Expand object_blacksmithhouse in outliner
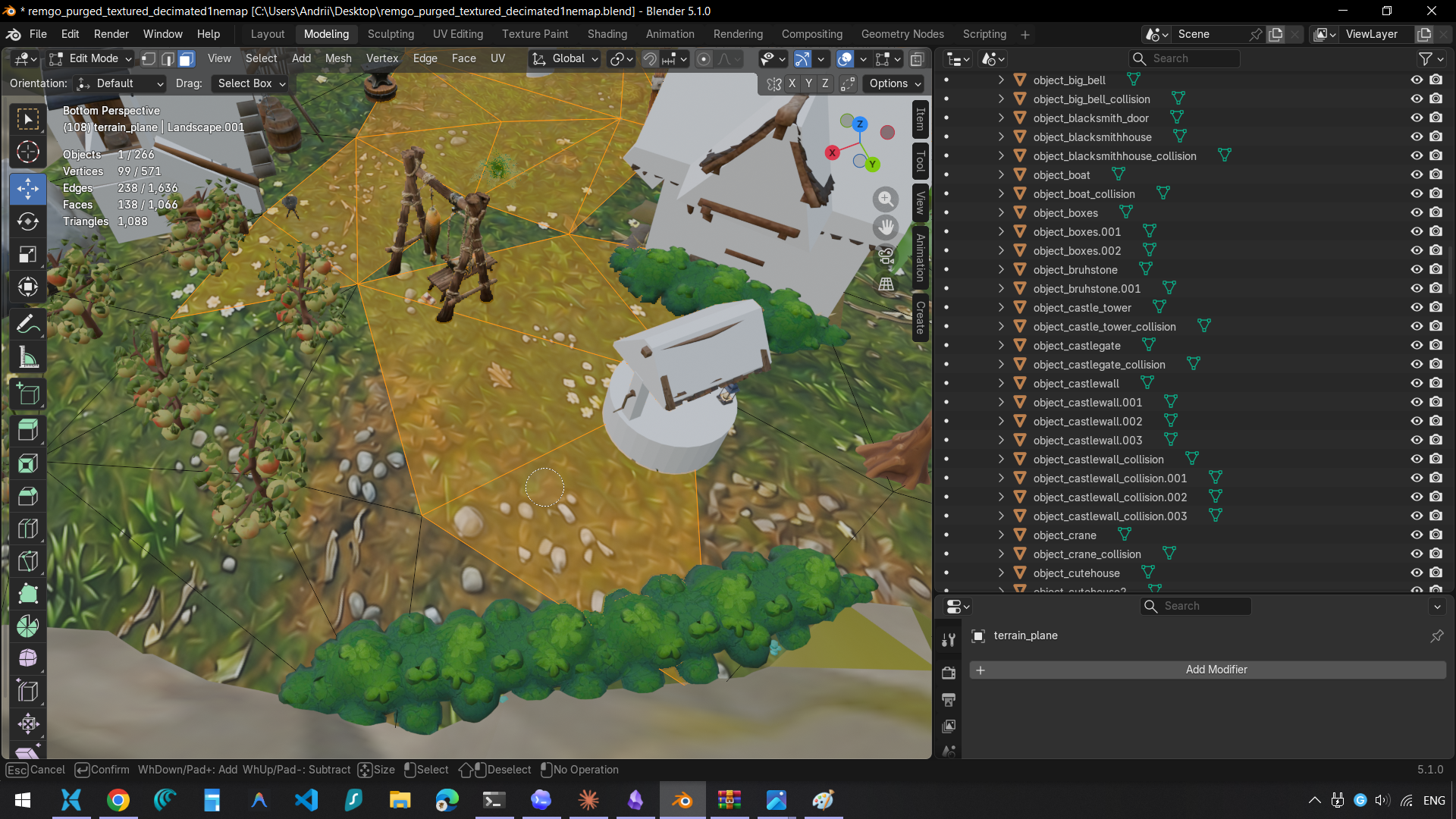This screenshot has width=1456, height=819. pyautogui.click(x=1001, y=136)
